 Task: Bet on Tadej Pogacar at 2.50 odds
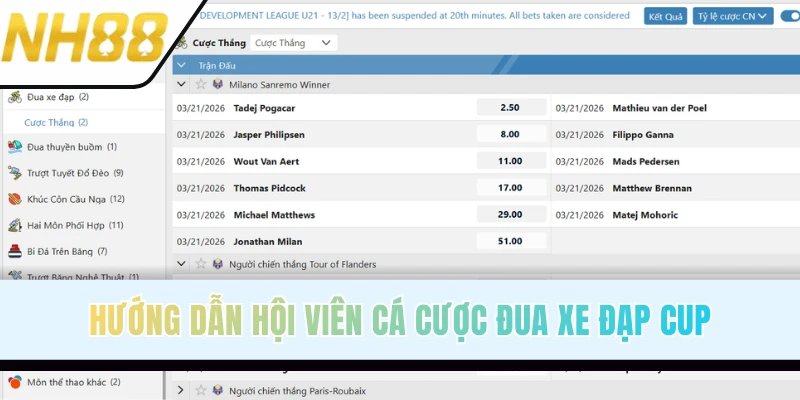click(x=509, y=108)
